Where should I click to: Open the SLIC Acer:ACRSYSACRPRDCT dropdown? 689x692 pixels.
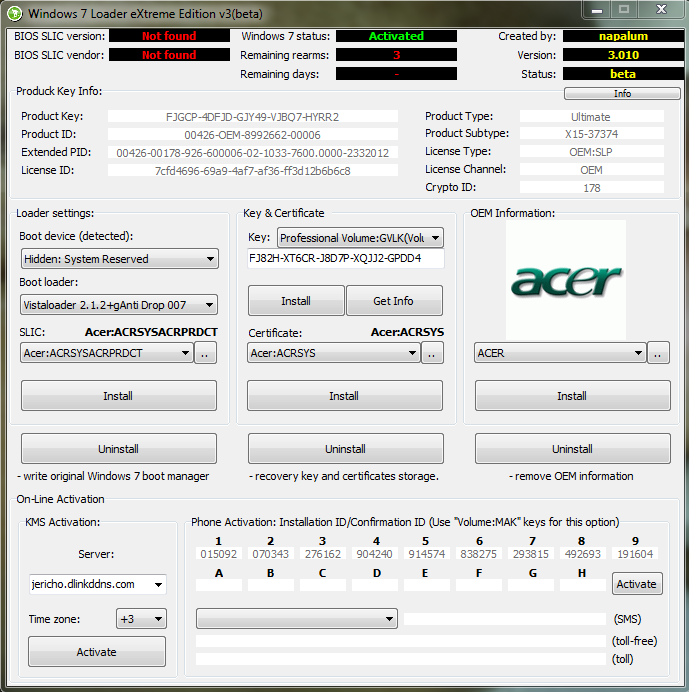click(107, 353)
